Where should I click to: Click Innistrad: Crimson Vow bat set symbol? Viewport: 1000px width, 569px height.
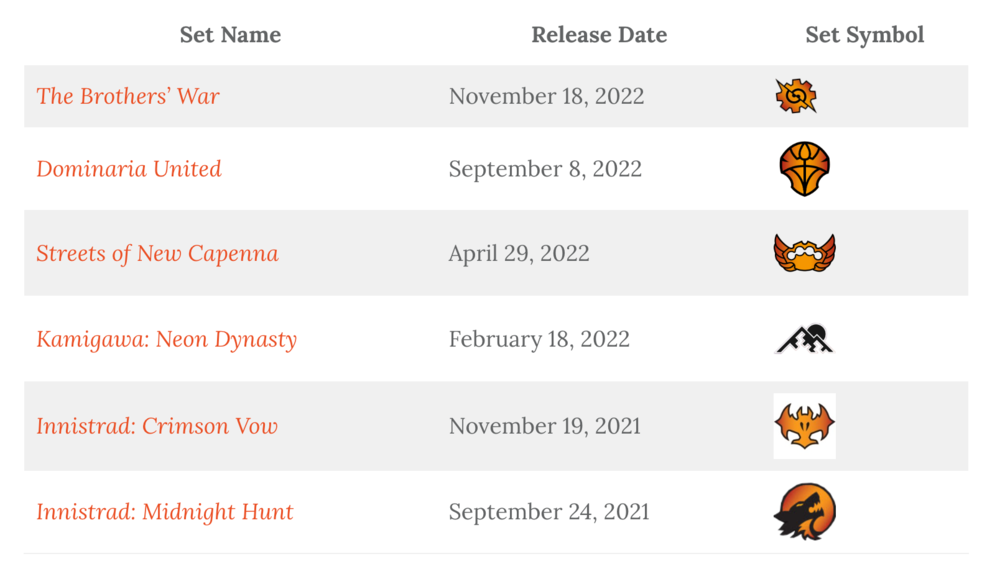click(805, 426)
